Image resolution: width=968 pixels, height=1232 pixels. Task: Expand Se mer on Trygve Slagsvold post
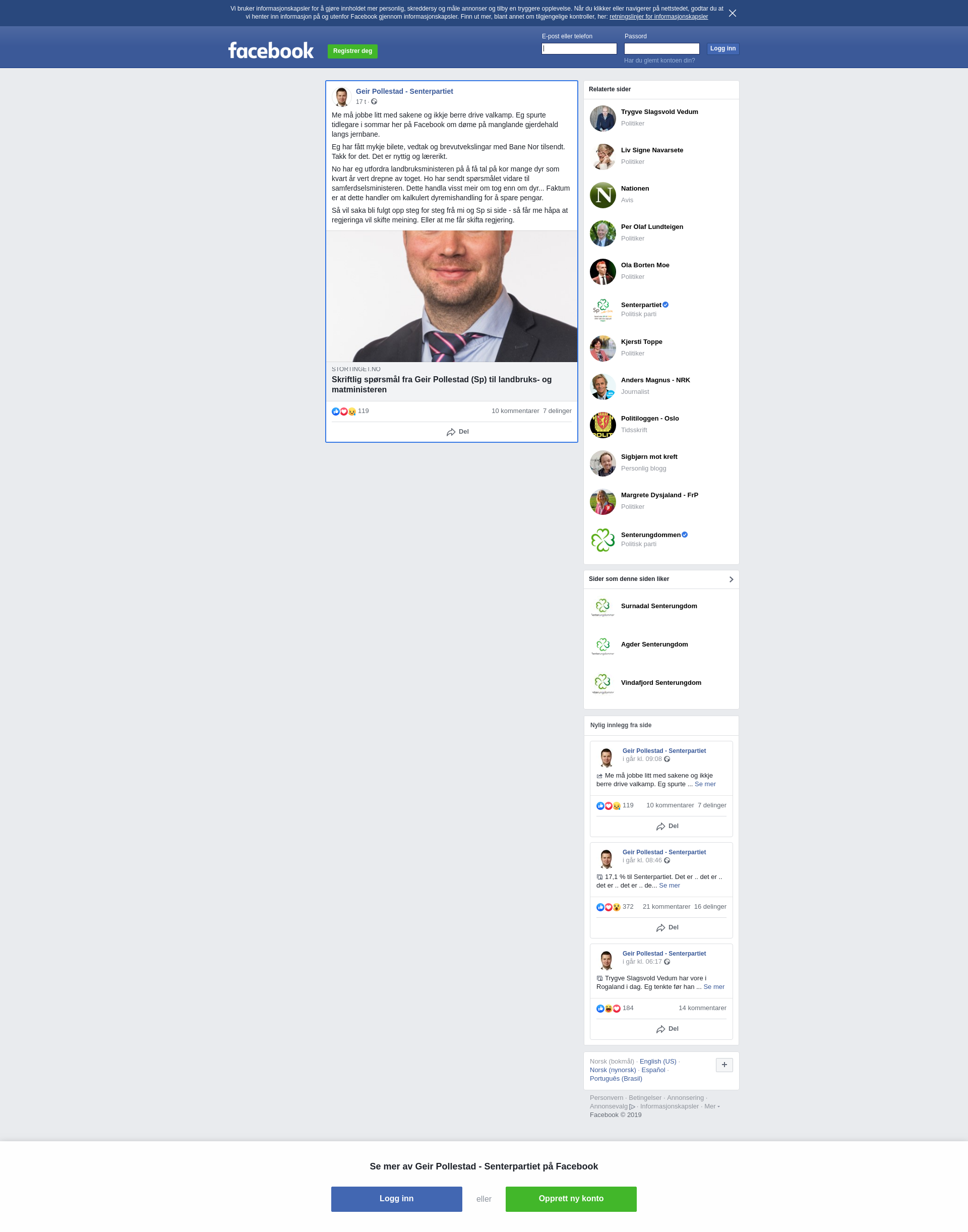(x=713, y=986)
